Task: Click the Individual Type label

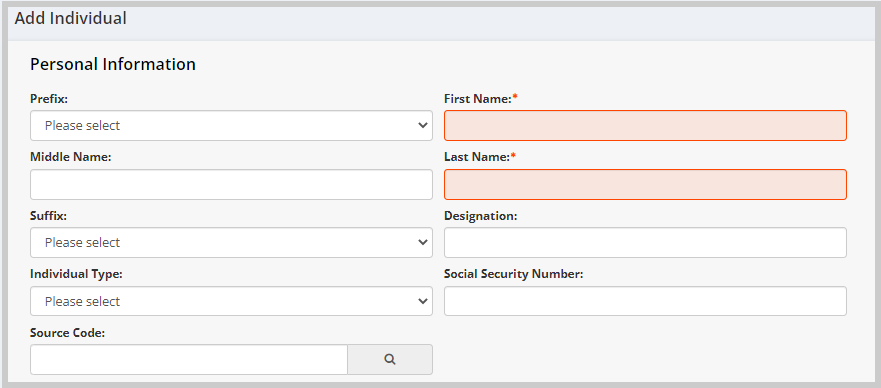Action: pos(76,274)
